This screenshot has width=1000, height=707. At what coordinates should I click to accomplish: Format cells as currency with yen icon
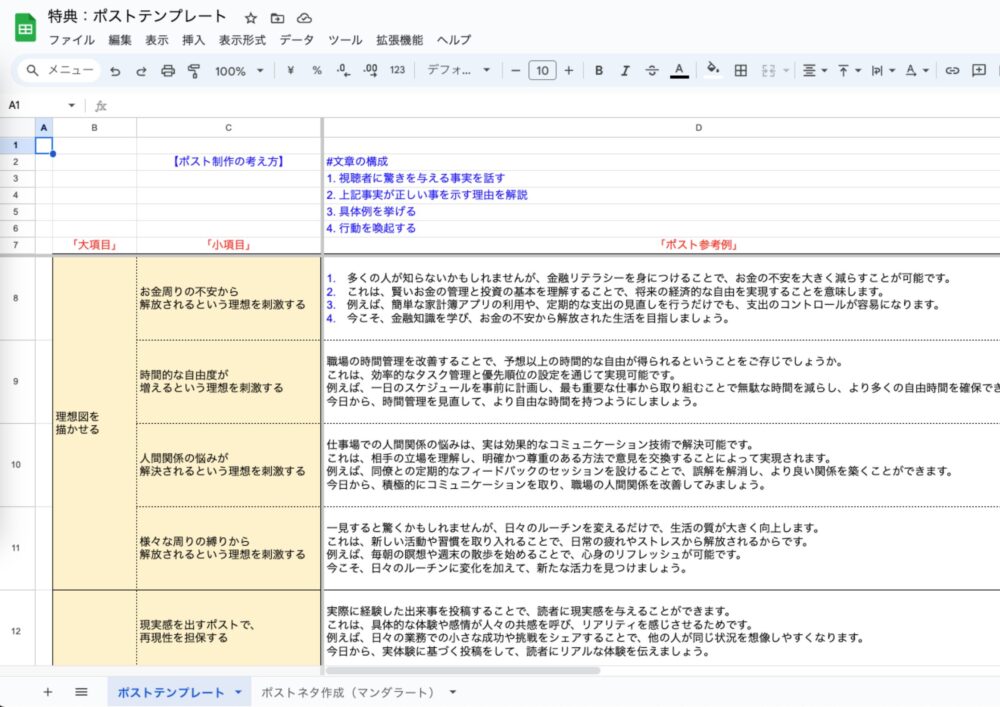290,71
